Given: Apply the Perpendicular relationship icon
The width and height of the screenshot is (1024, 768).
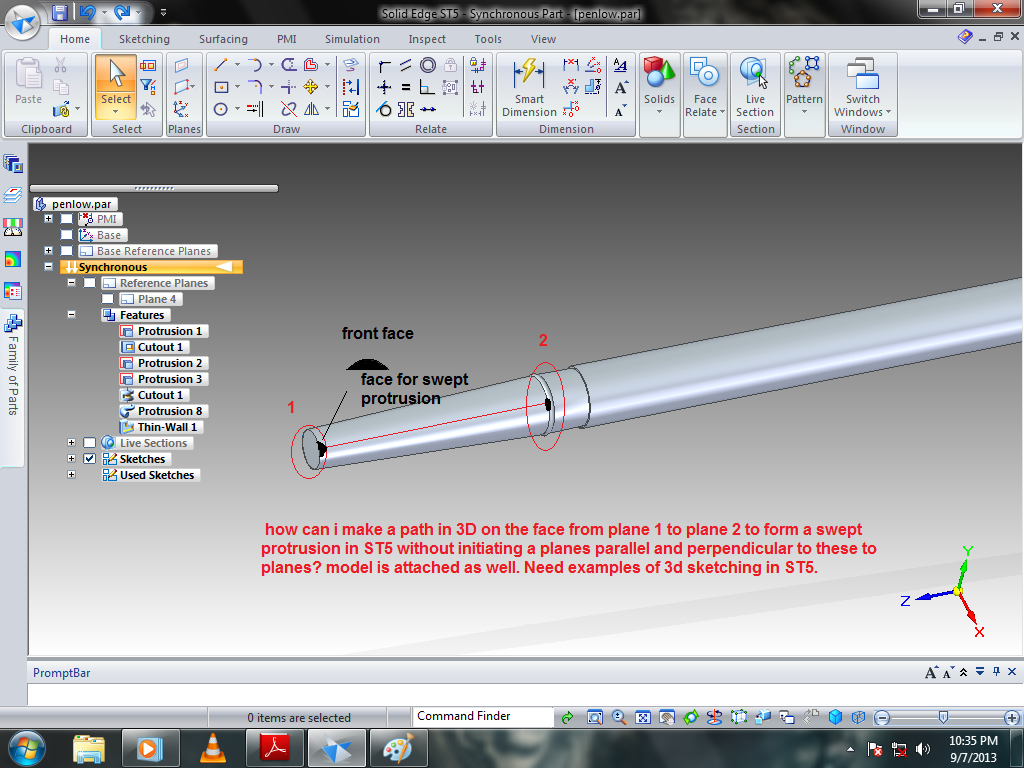Looking at the screenshot, I should 427,87.
